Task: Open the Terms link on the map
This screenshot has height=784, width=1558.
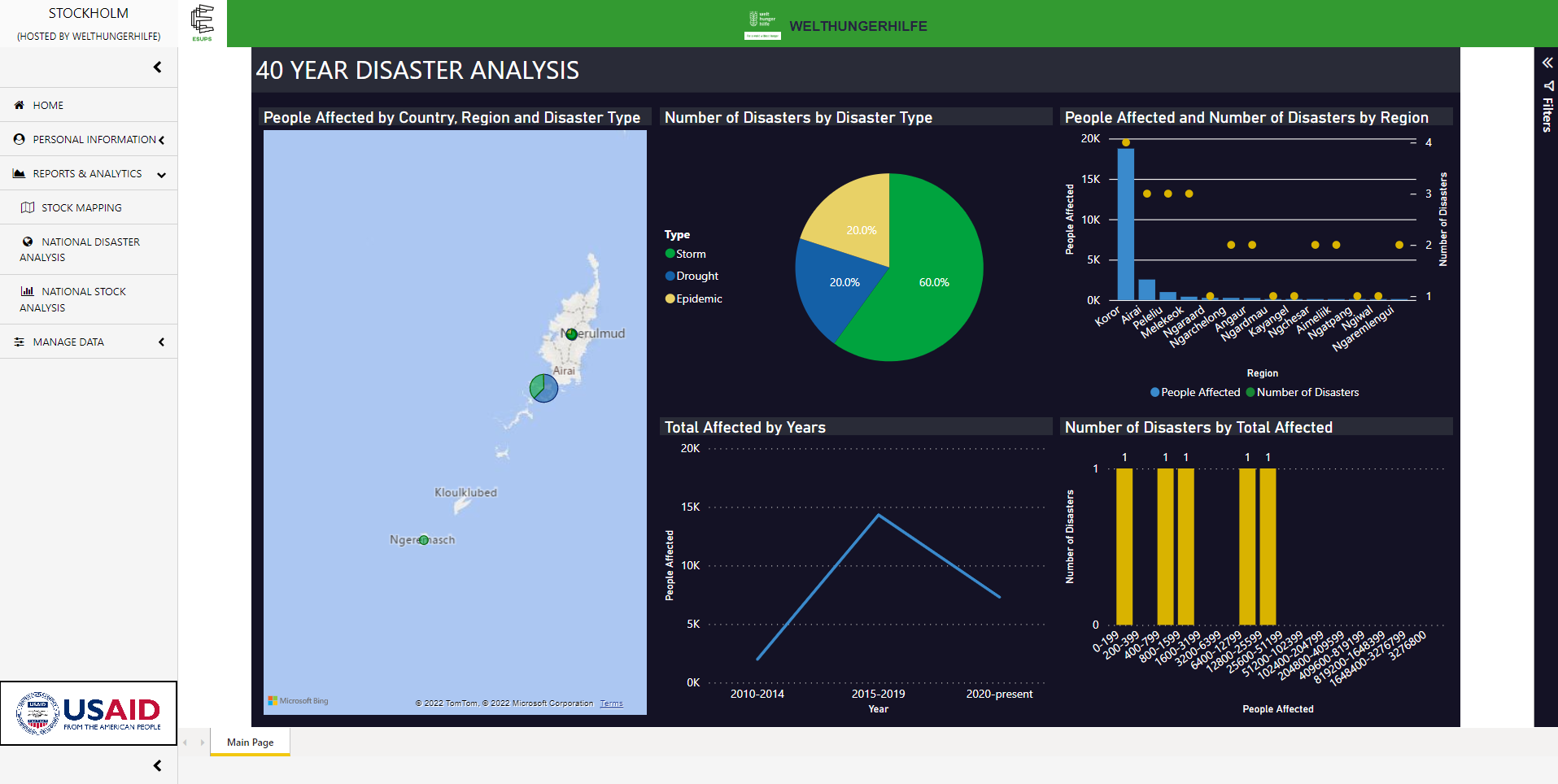Action: coord(611,703)
